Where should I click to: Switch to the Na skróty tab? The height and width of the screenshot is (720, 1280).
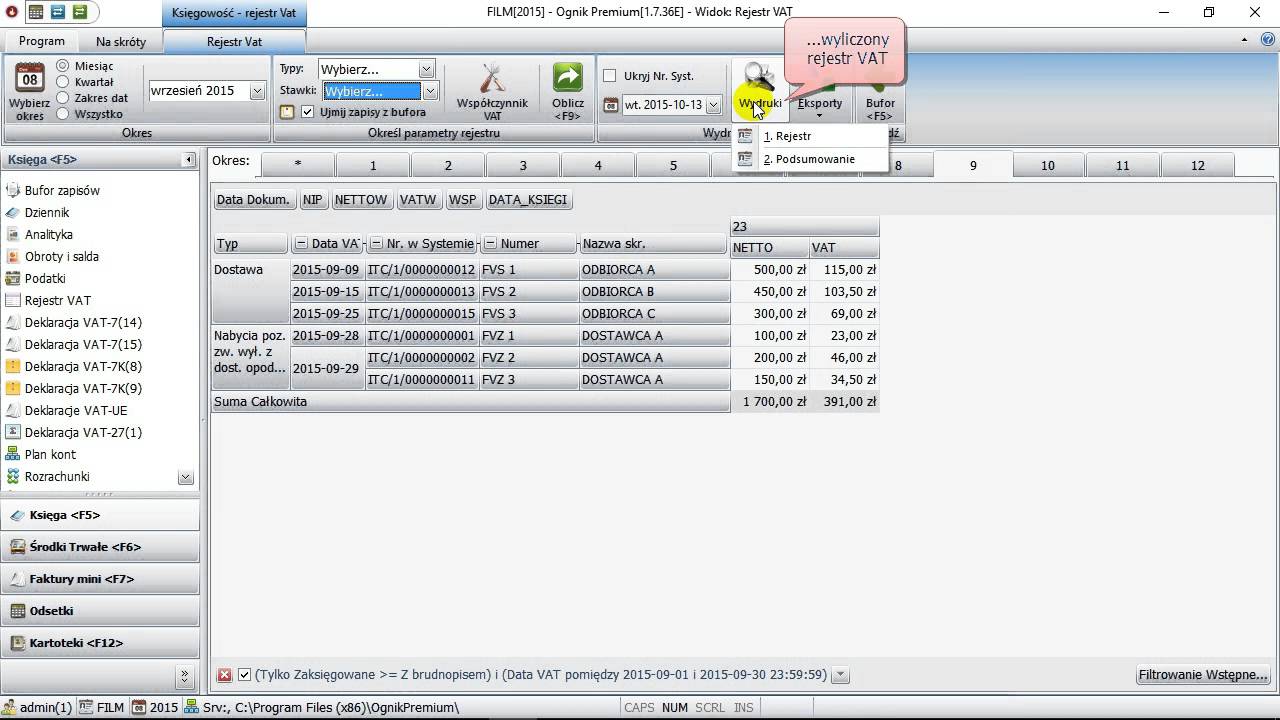(121, 42)
